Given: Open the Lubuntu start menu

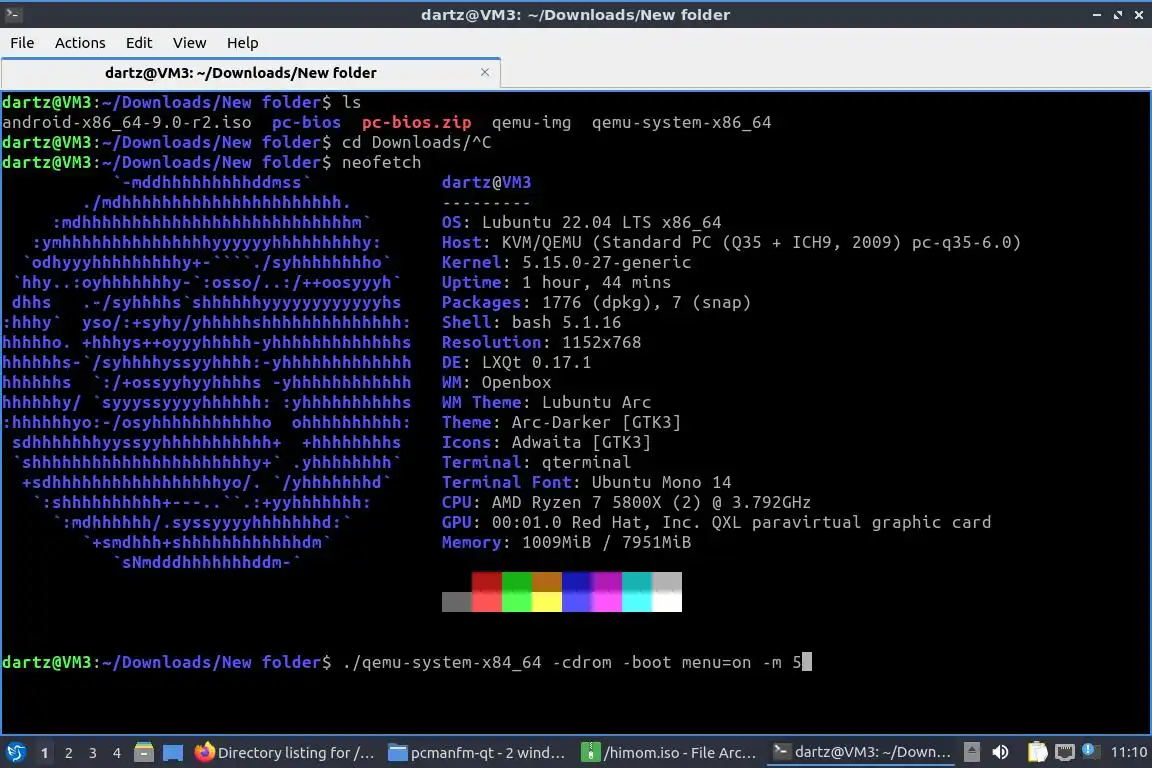Looking at the screenshot, I should point(15,752).
